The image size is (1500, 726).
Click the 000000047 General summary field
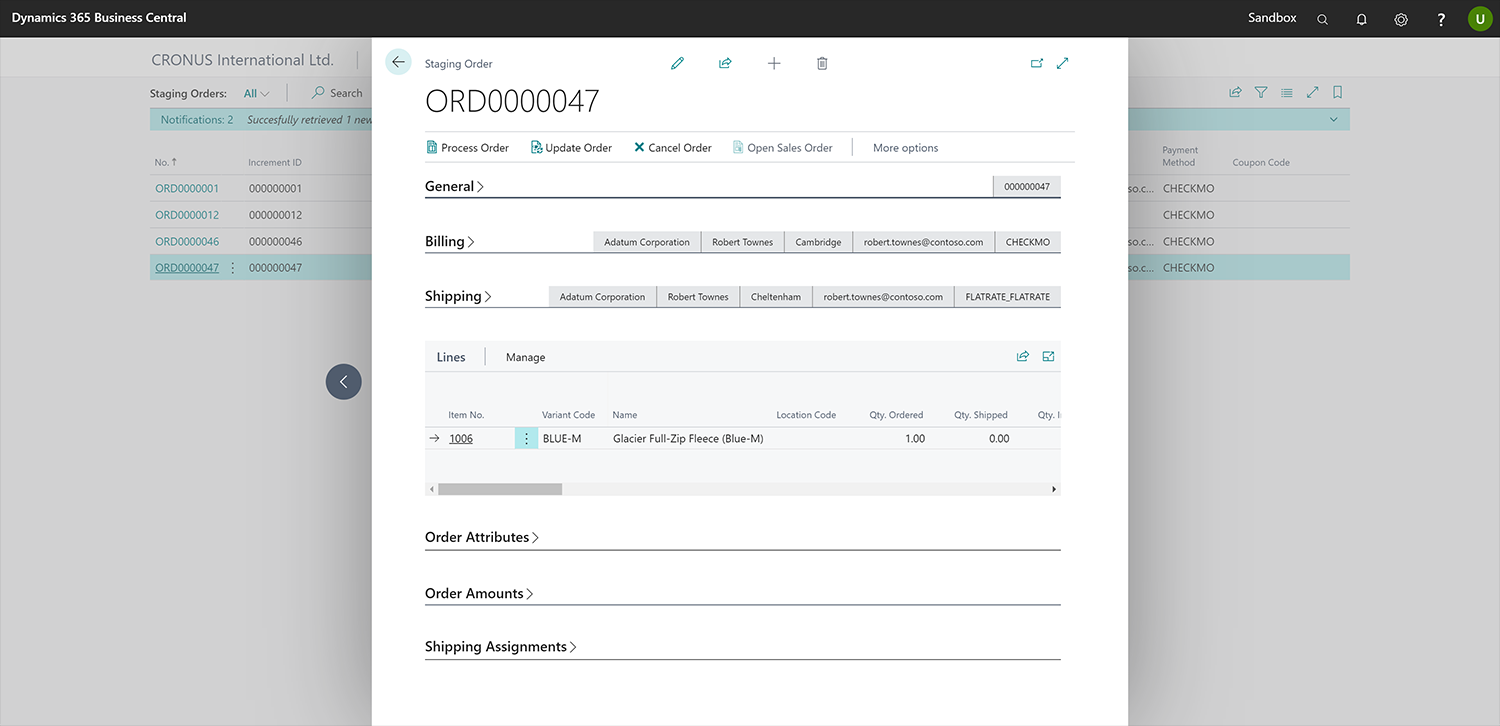point(1027,187)
